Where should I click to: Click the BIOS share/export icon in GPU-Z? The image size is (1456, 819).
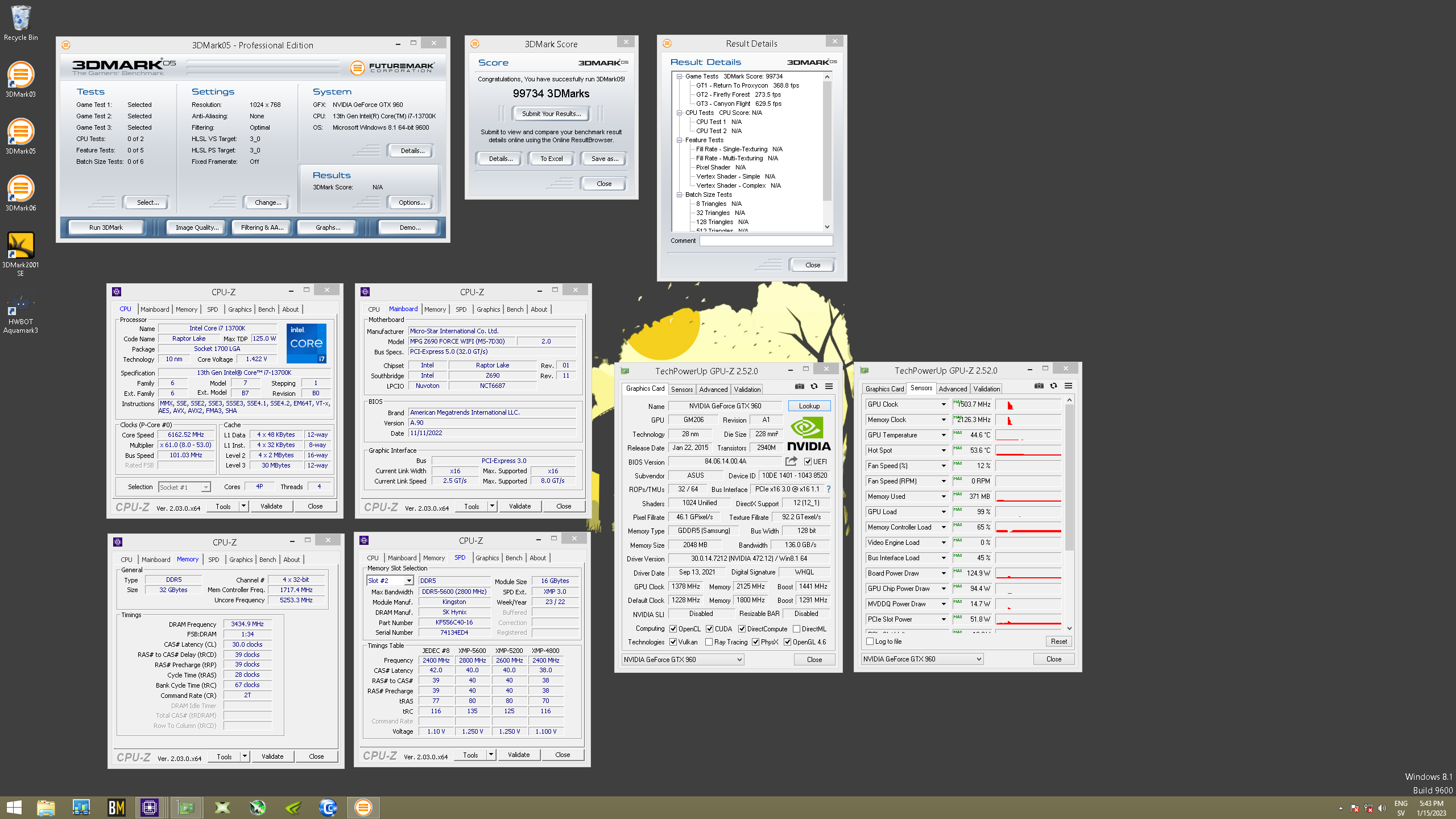click(x=791, y=461)
